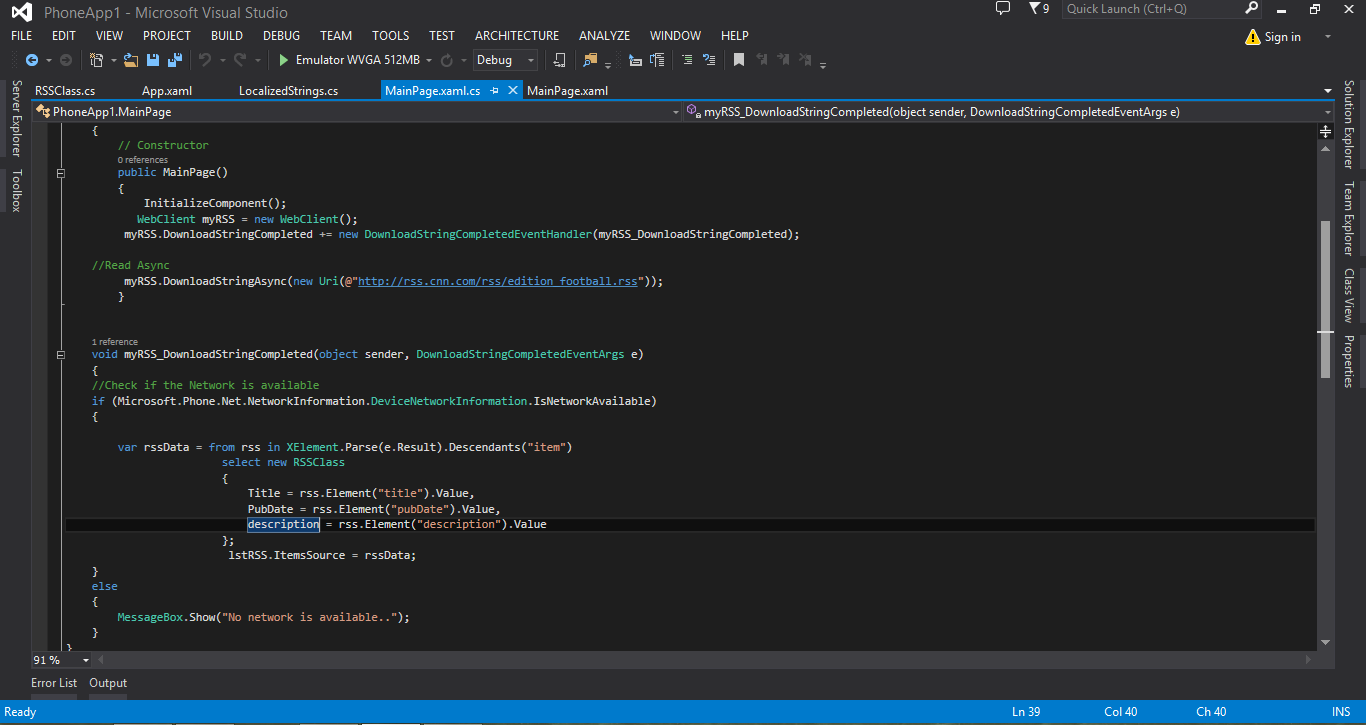Click the New Project toolbar icon
Image resolution: width=1366 pixels, height=725 pixels.
tap(96, 60)
